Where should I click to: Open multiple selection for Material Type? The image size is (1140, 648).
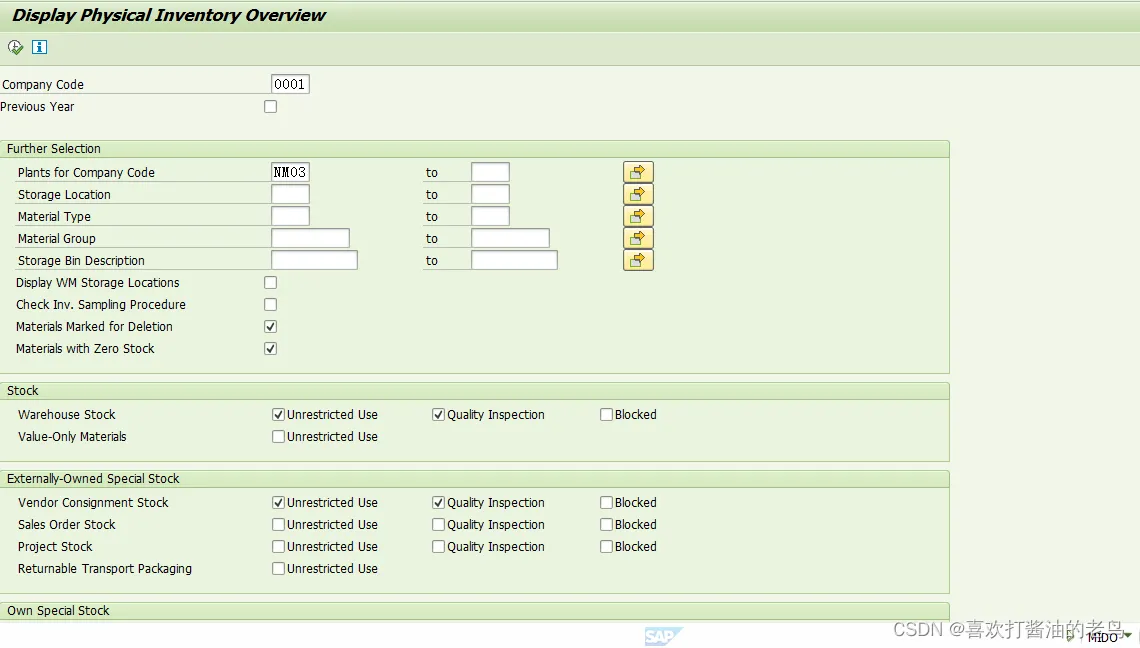(638, 216)
